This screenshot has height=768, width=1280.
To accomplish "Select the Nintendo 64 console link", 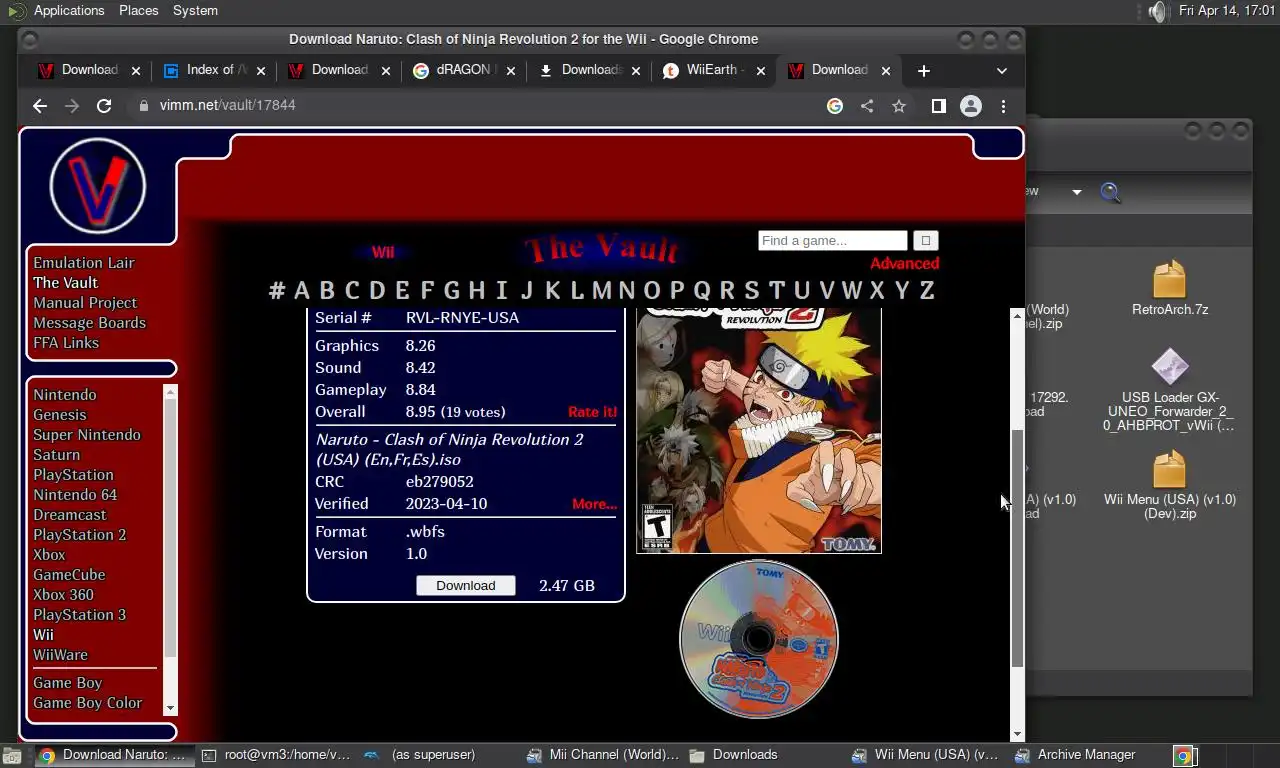I will 75,494.
